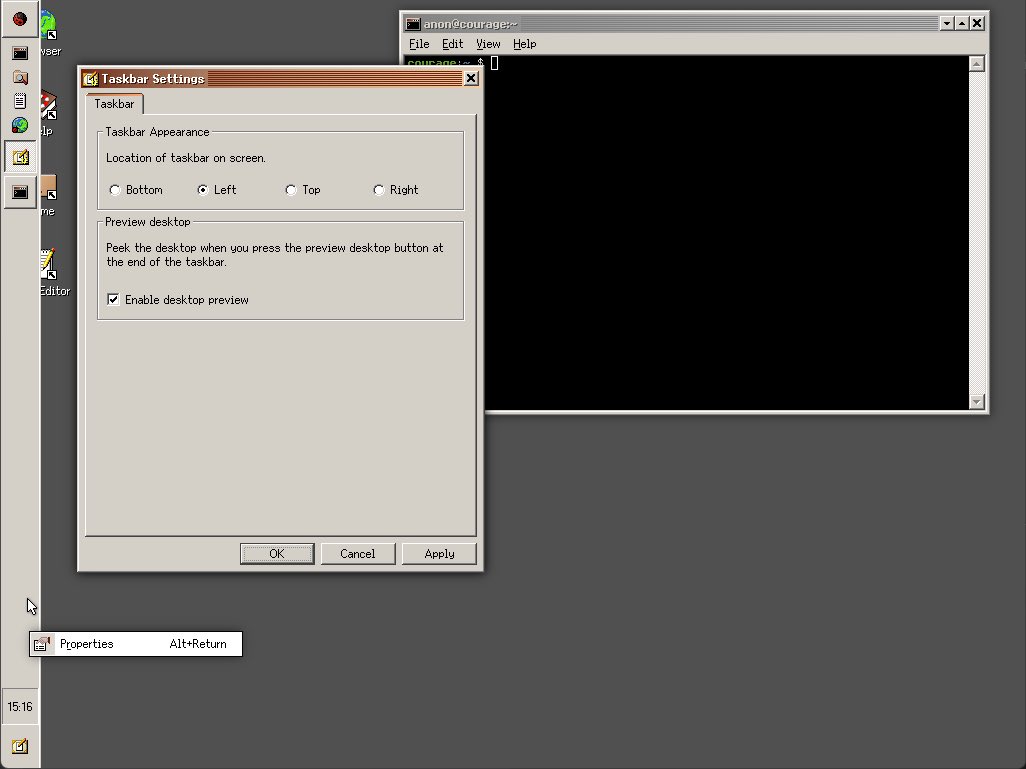This screenshot has width=1026, height=769.
Task: Select Properties from the context menu
Action: pos(87,644)
